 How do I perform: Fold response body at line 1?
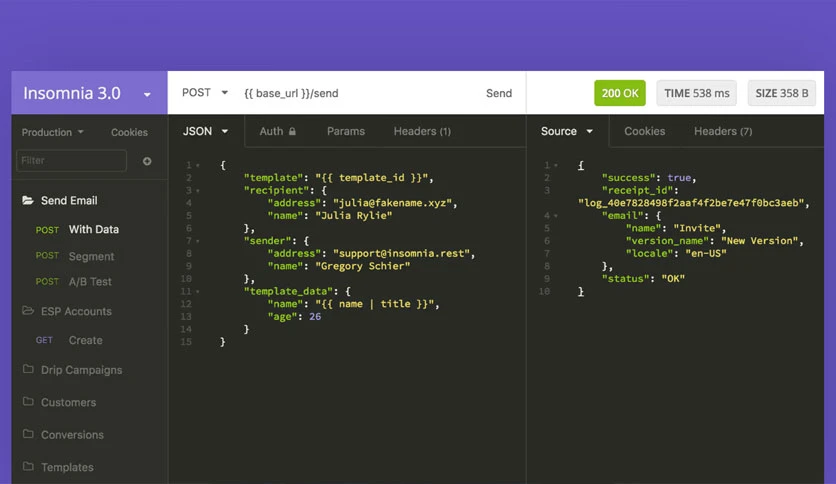pos(556,166)
